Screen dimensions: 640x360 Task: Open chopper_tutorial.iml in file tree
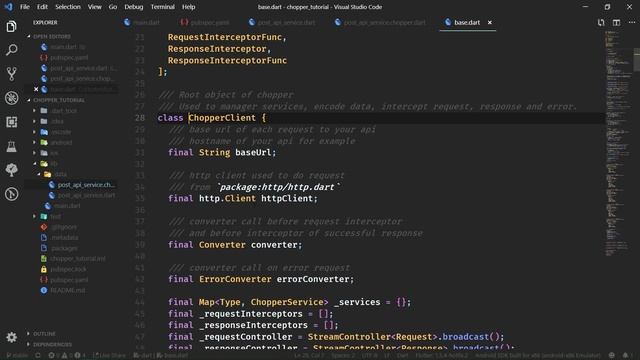pos(78,259)
